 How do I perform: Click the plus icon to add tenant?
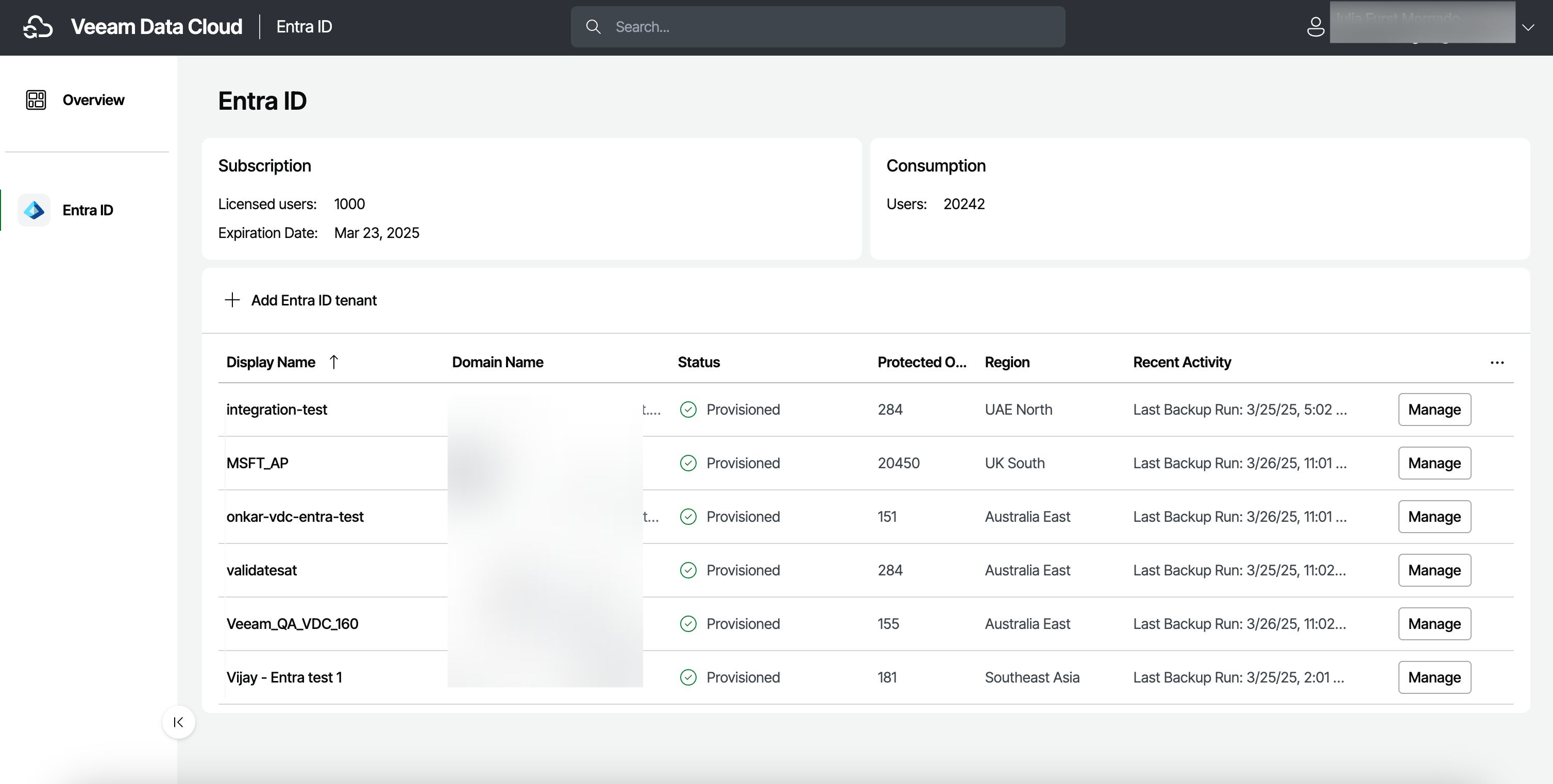(x=232, y=300)
